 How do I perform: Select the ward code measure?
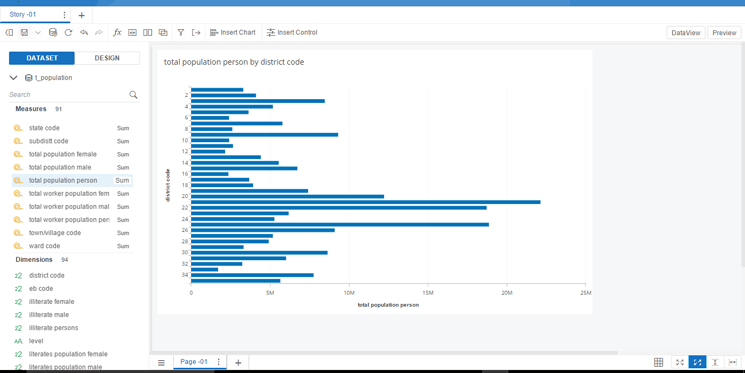pos(44,246)
